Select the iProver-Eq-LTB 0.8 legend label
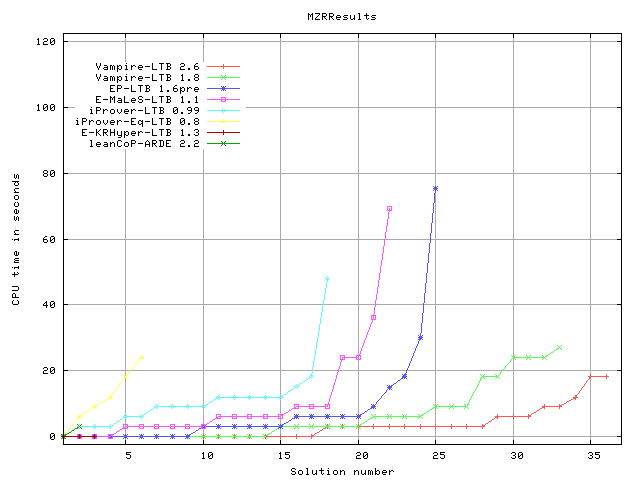The height and width of the screenshot is (480, 640). tap(137, 121)
